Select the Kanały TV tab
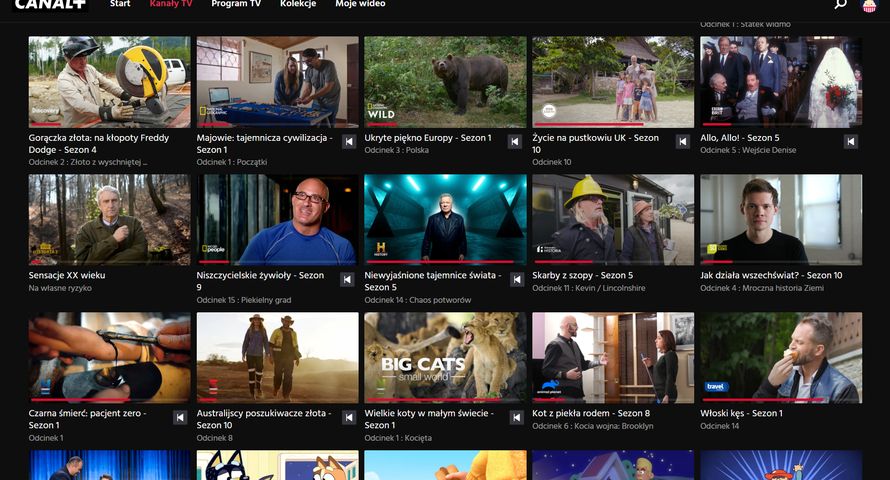 [x=171, y=4]
